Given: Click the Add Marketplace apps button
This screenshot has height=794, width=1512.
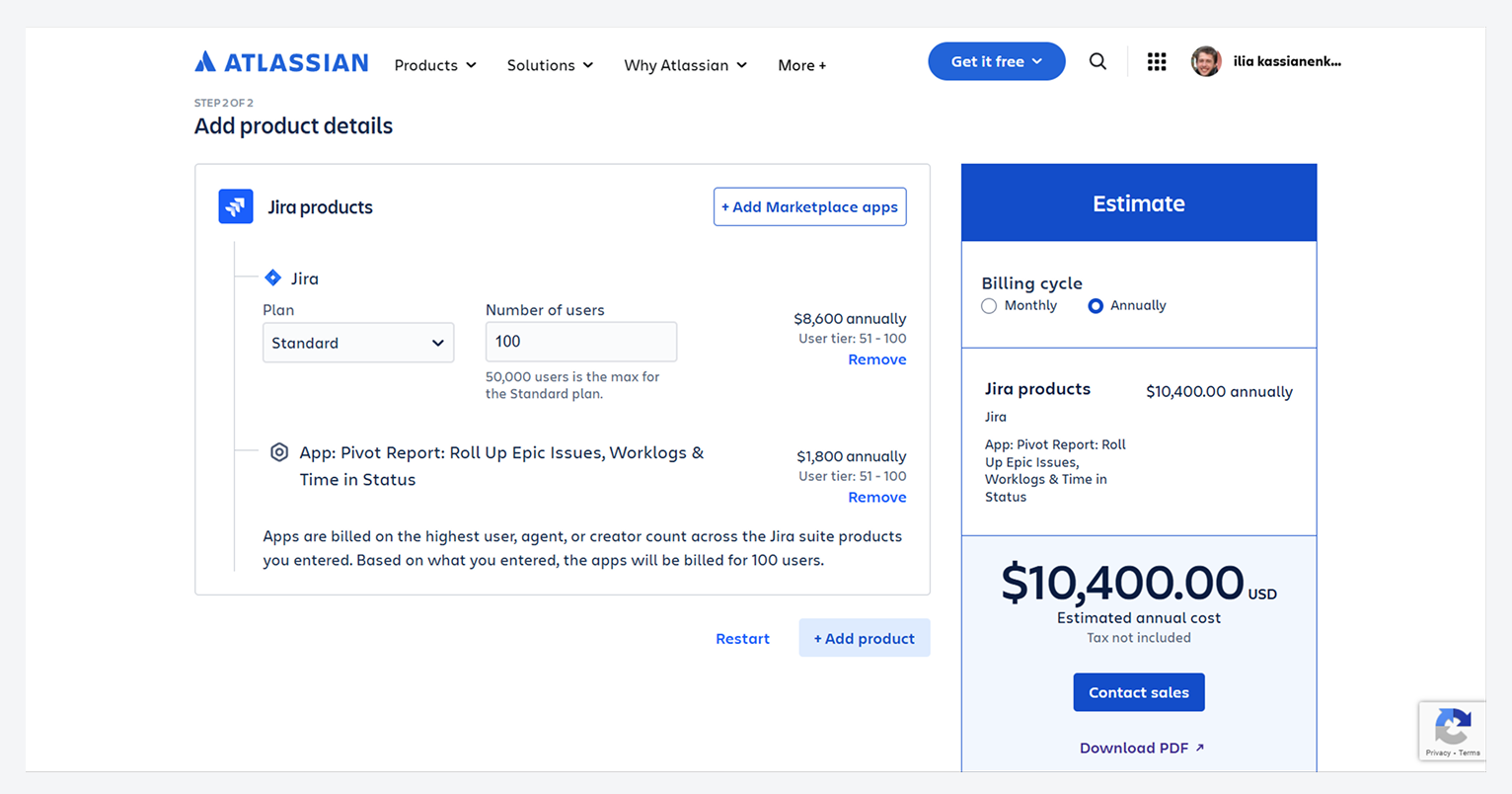Looking at the screenshot, I should click(x=810, y=206).
